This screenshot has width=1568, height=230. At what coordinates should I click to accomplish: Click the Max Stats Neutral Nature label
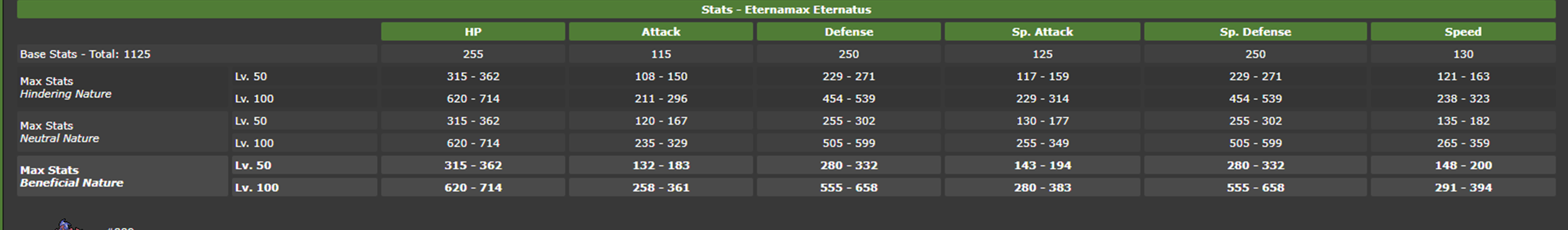[x=60, y=132]
